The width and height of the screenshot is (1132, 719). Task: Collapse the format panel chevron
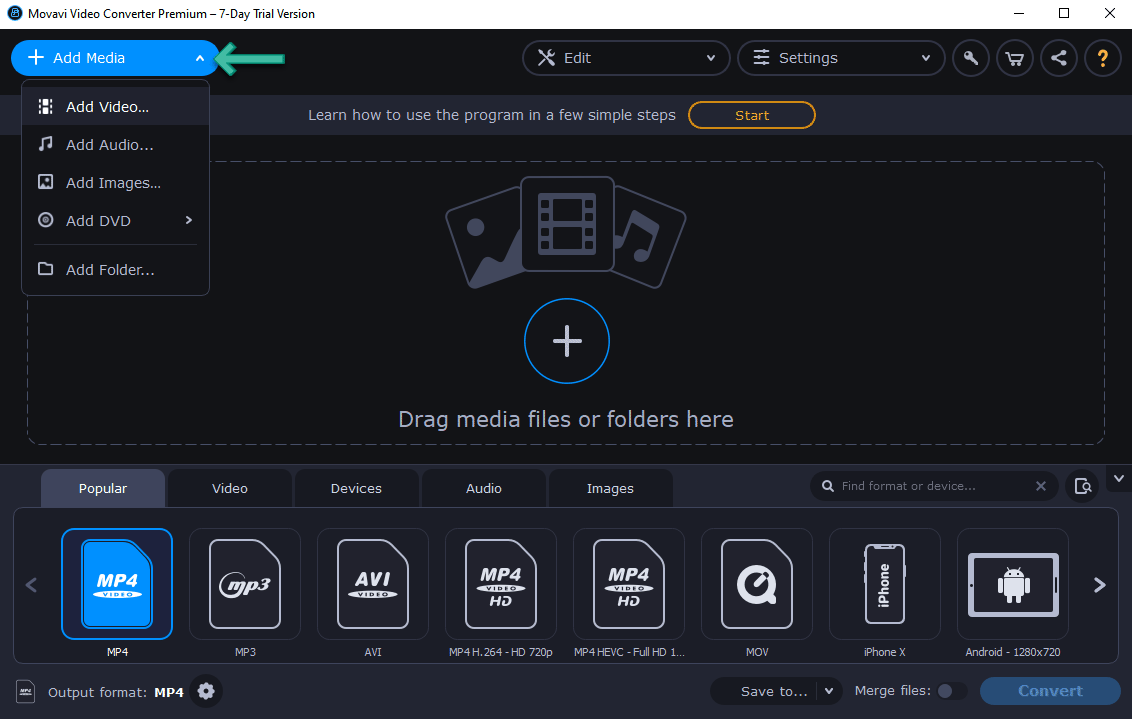(1118, 479)
